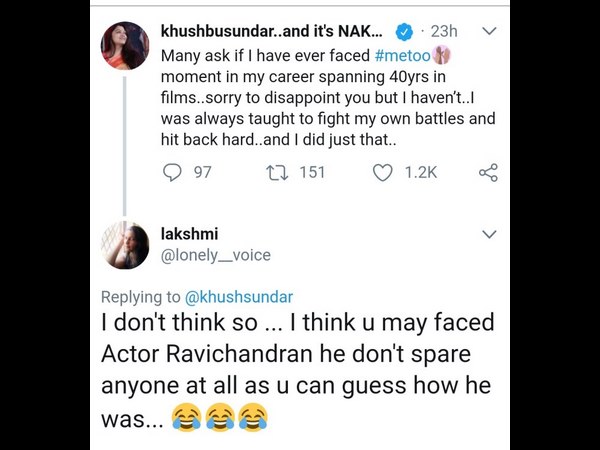The image size is (600, 450).
Task: Click the 23h timestamp
Action: point(444,32)
